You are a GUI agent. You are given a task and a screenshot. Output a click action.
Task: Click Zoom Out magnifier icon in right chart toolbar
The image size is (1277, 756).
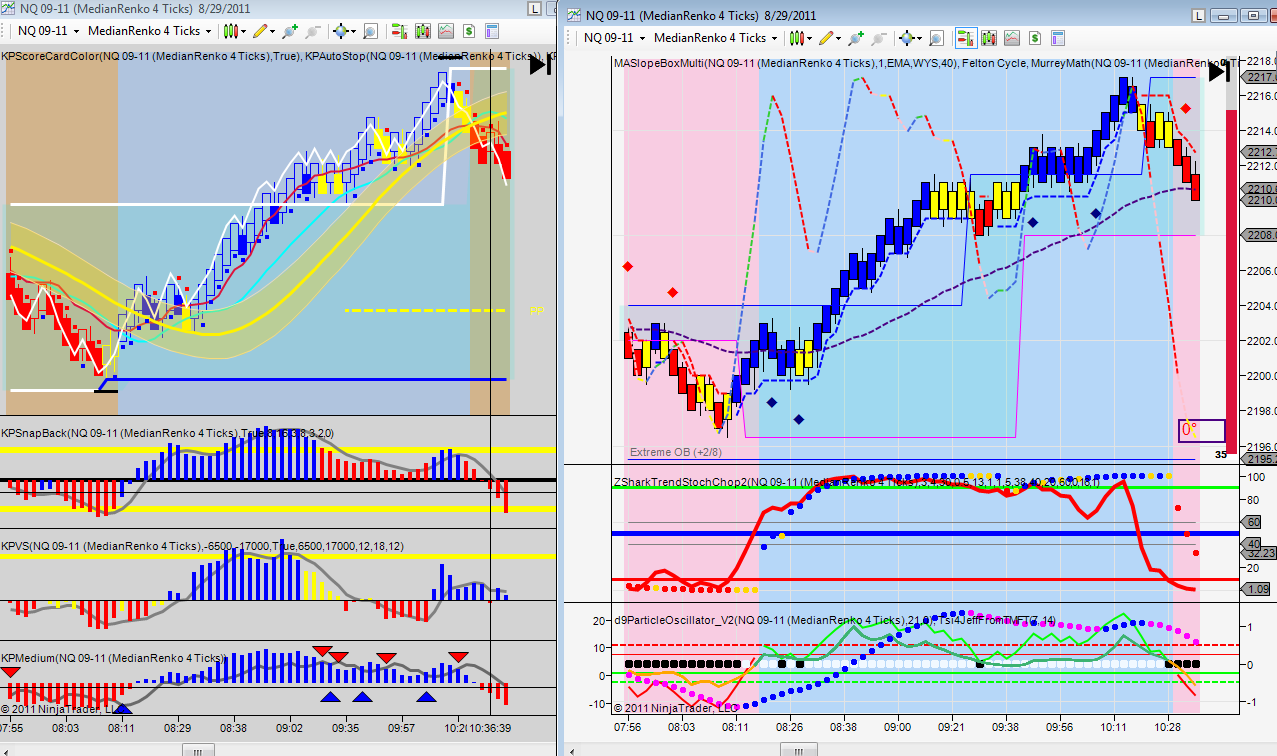click(879, 38)
